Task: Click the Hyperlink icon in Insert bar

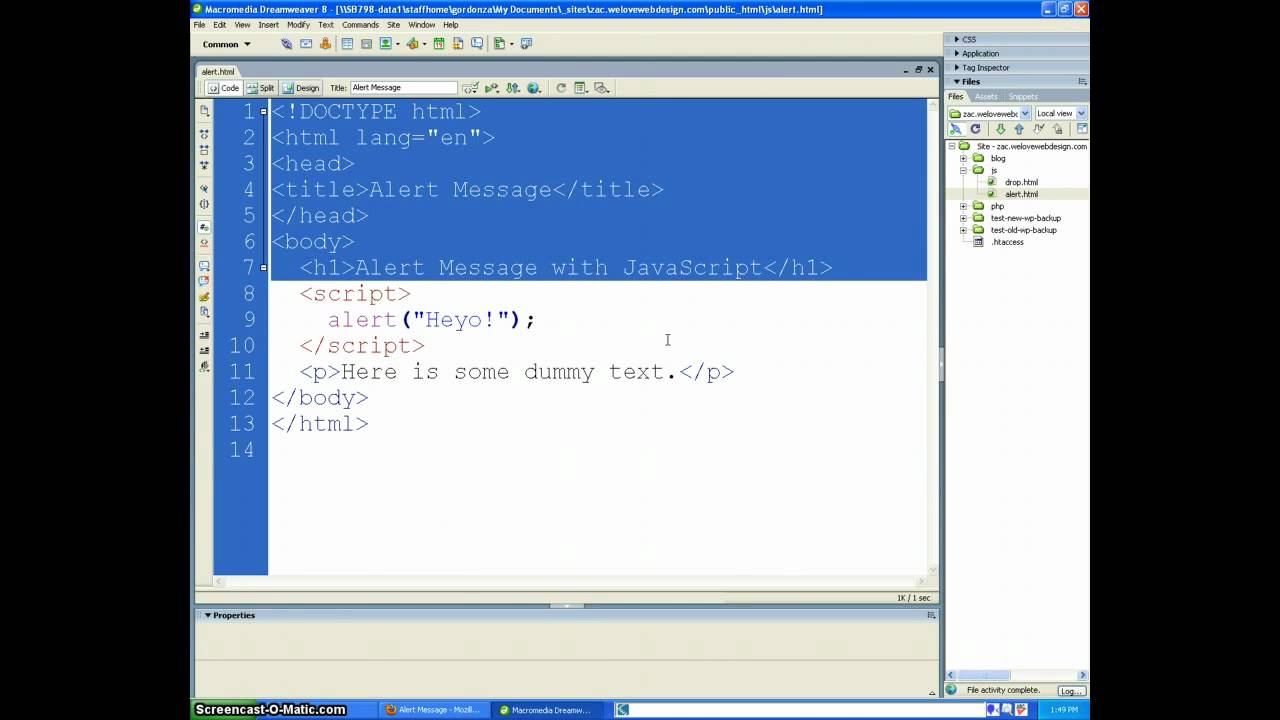Action: (287, 44)
